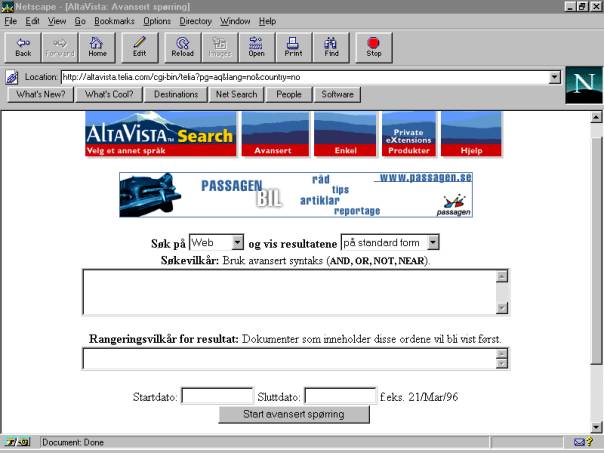
Task: Open the Help menu
Action: coord(267,21)
